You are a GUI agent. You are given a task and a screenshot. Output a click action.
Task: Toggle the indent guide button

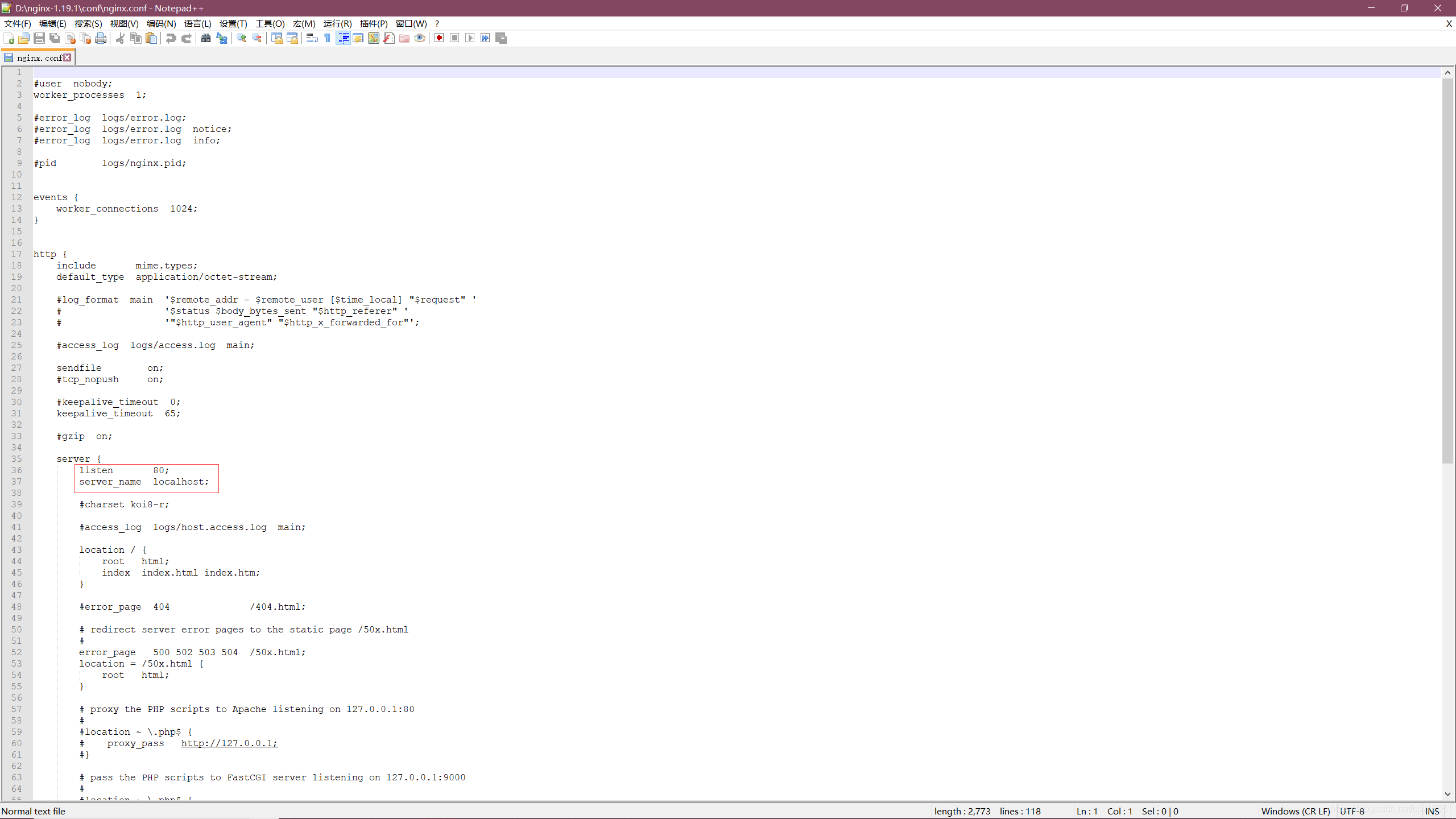(343, 38)
